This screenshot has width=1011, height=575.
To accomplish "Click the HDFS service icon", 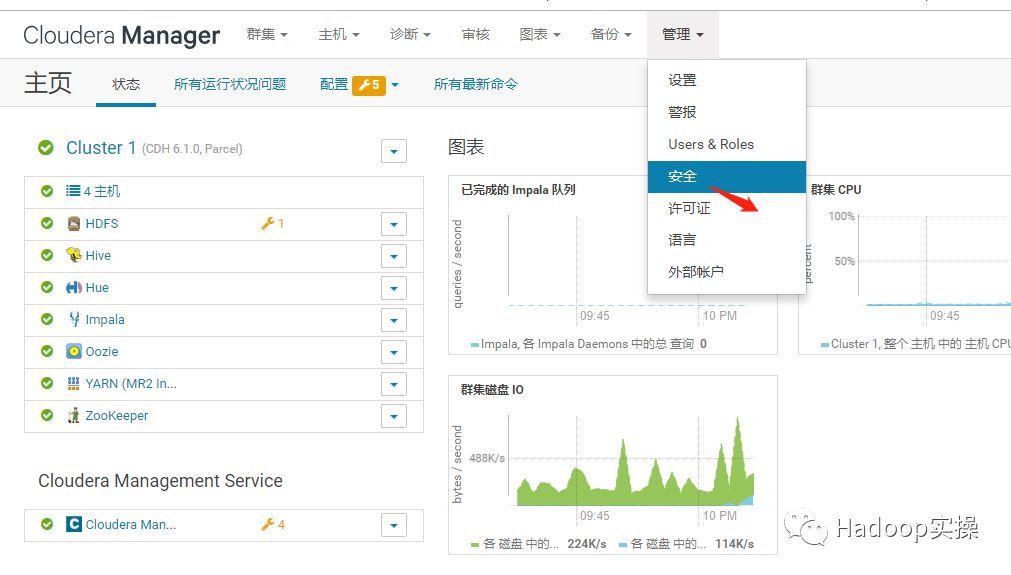I will coord(74,224).
